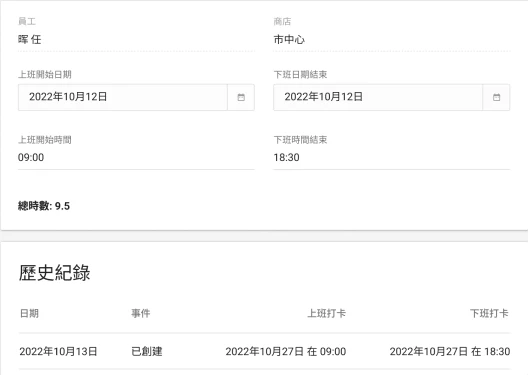The image size is (528, 375).
Task: Click the 已創建 event cell
Action: 147,351
